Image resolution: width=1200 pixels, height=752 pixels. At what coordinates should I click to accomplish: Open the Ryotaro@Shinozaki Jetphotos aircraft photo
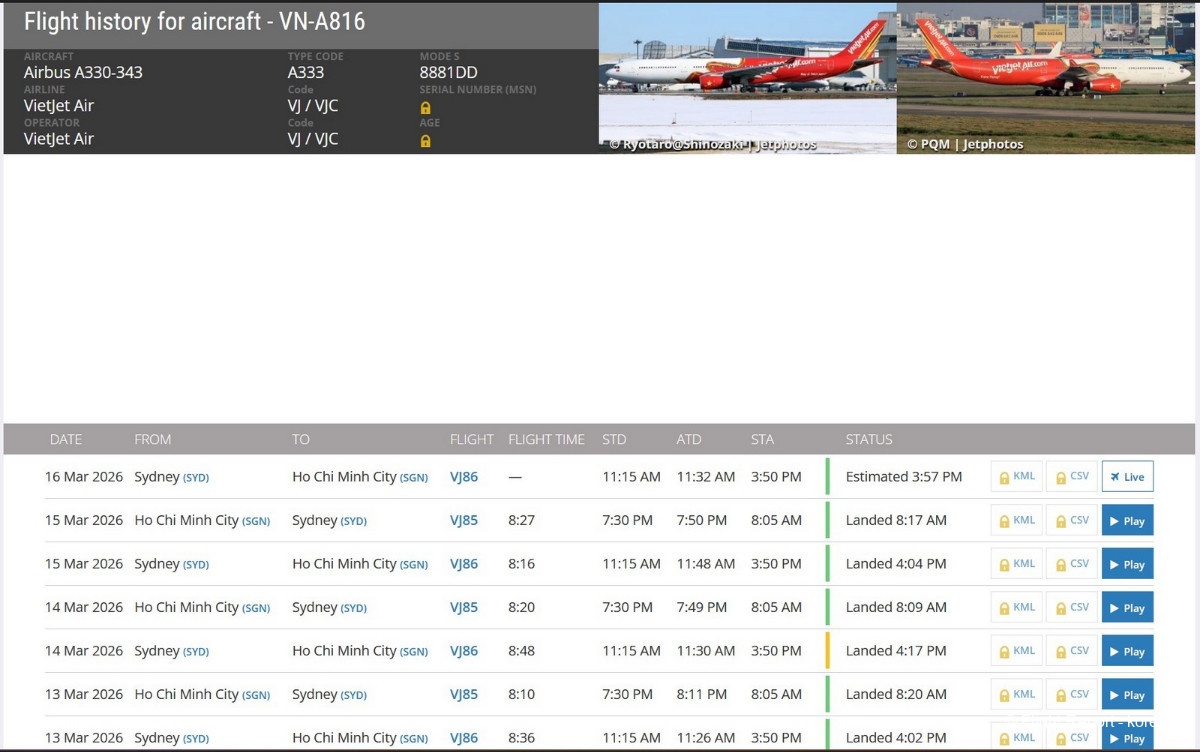pyautogui.click(x=748, y=78)
